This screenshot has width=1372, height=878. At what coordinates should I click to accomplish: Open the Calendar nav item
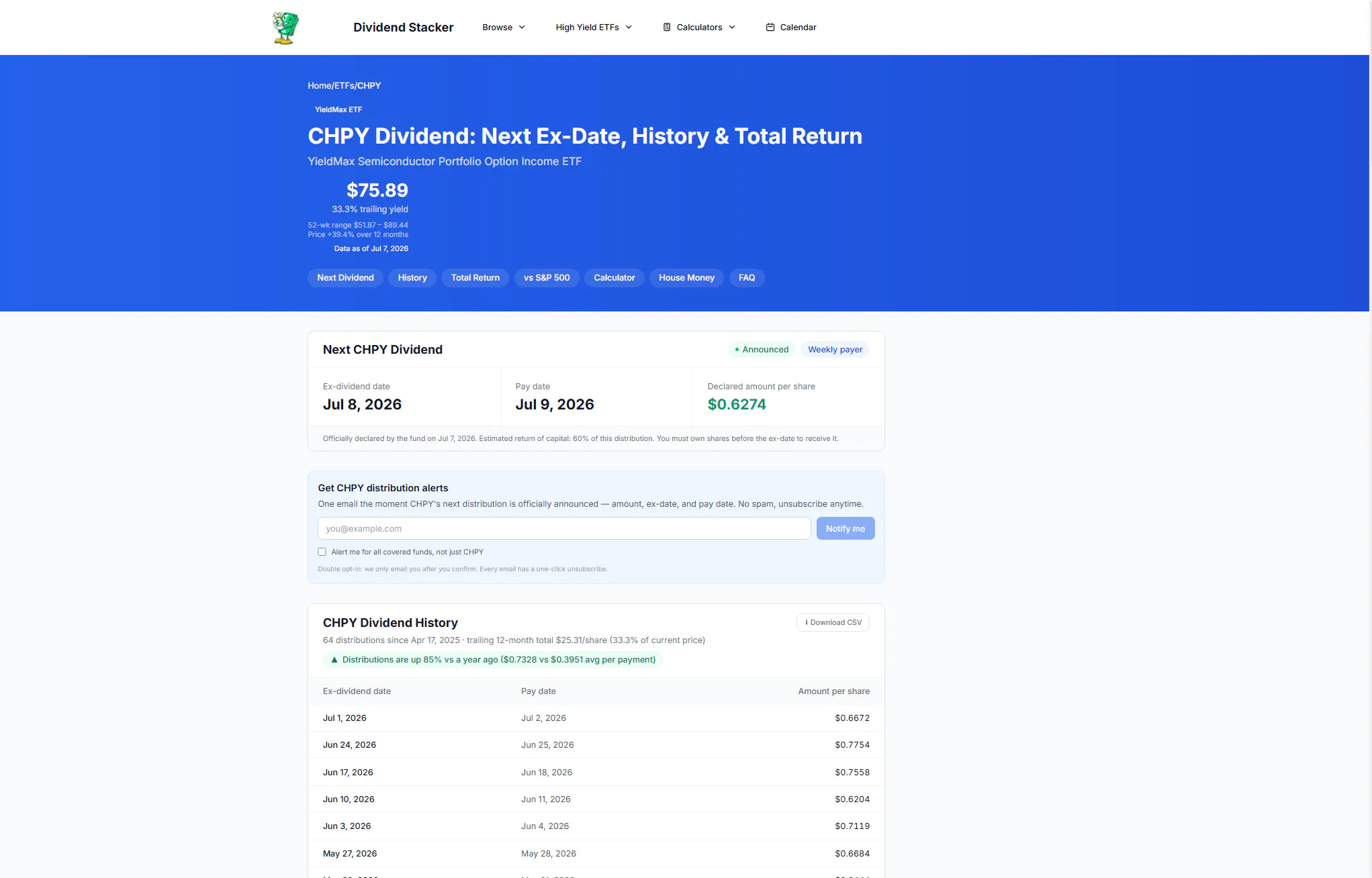[791, 28]
